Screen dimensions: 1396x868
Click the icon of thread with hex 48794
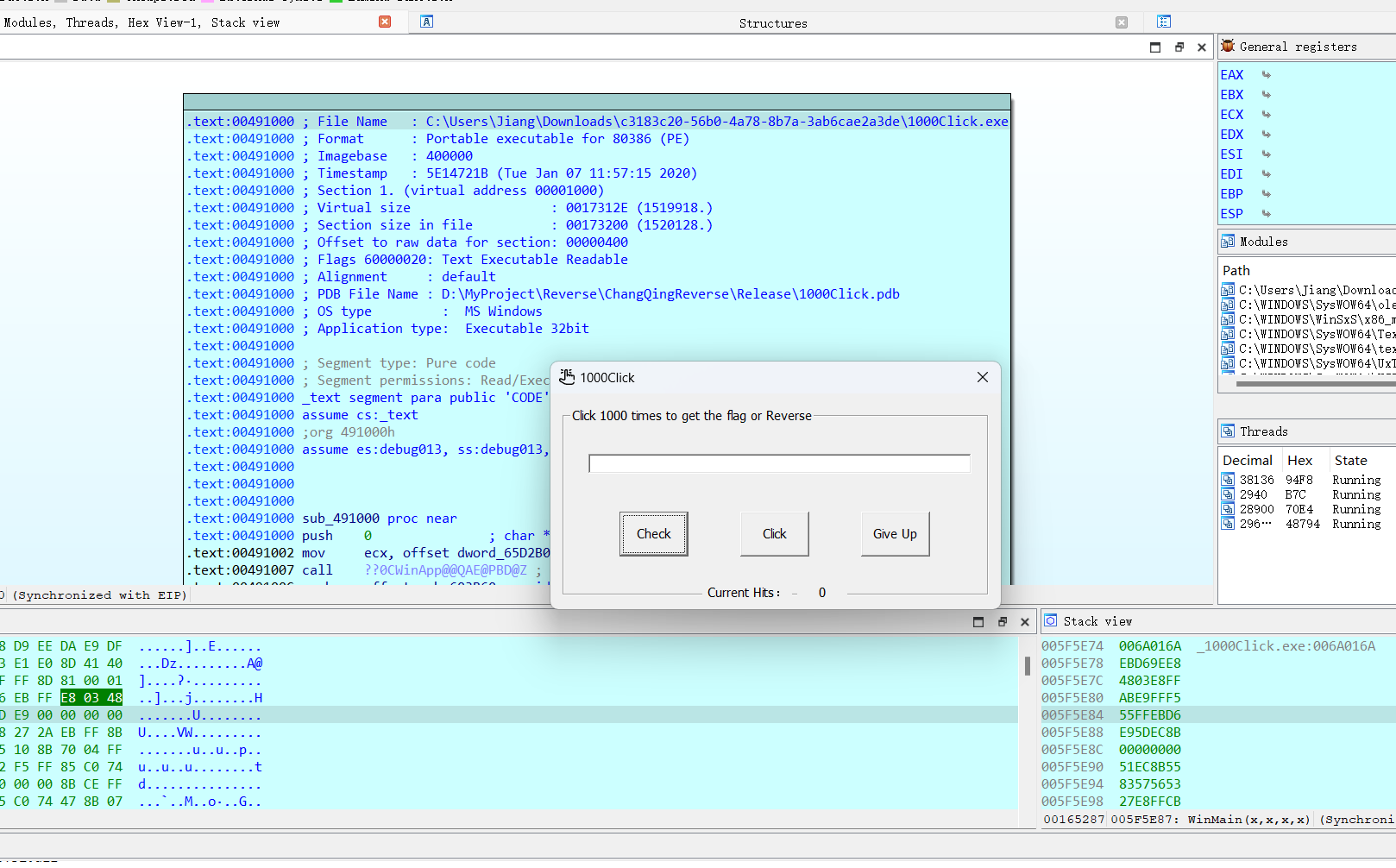[1228, 524]
